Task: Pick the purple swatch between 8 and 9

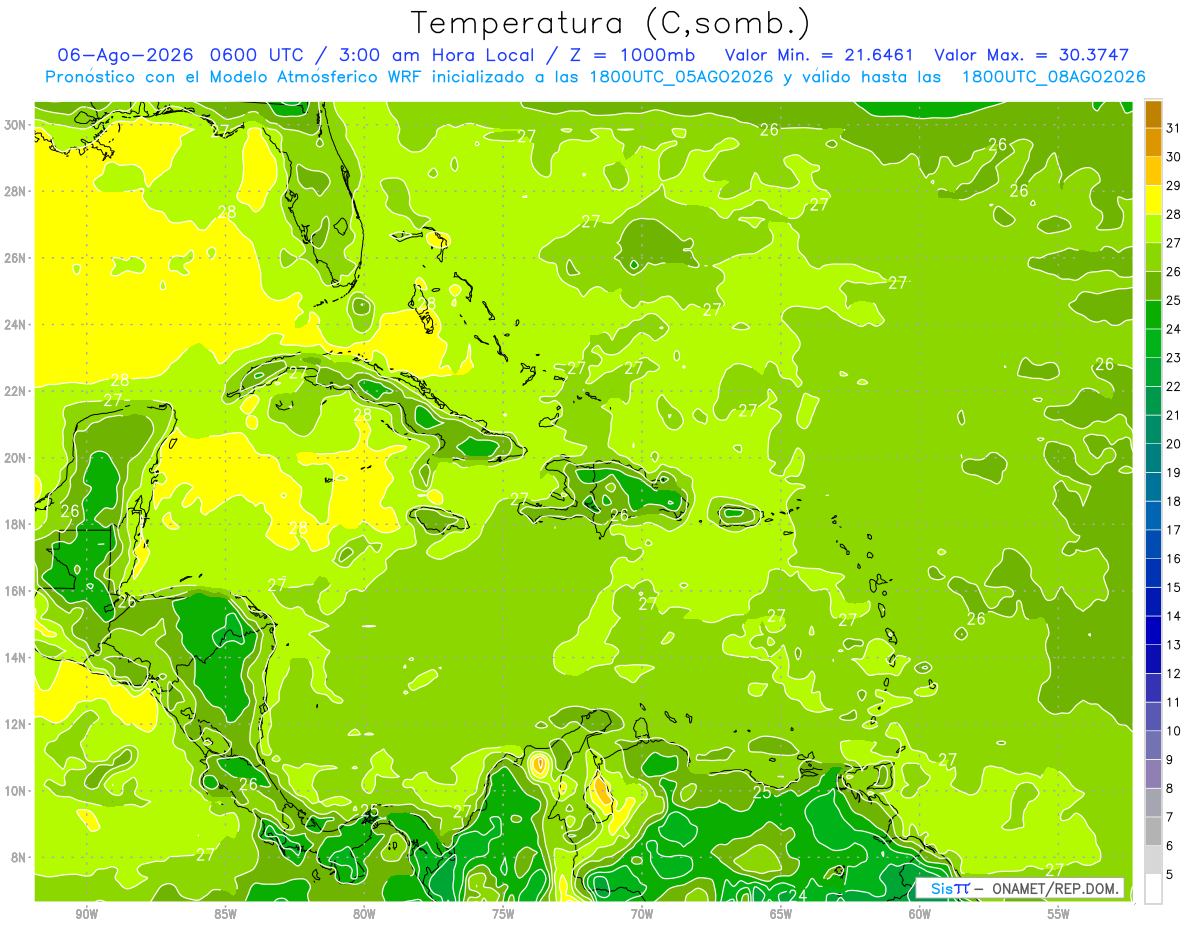Action: pyautogui.click(x=1153, y=774)
